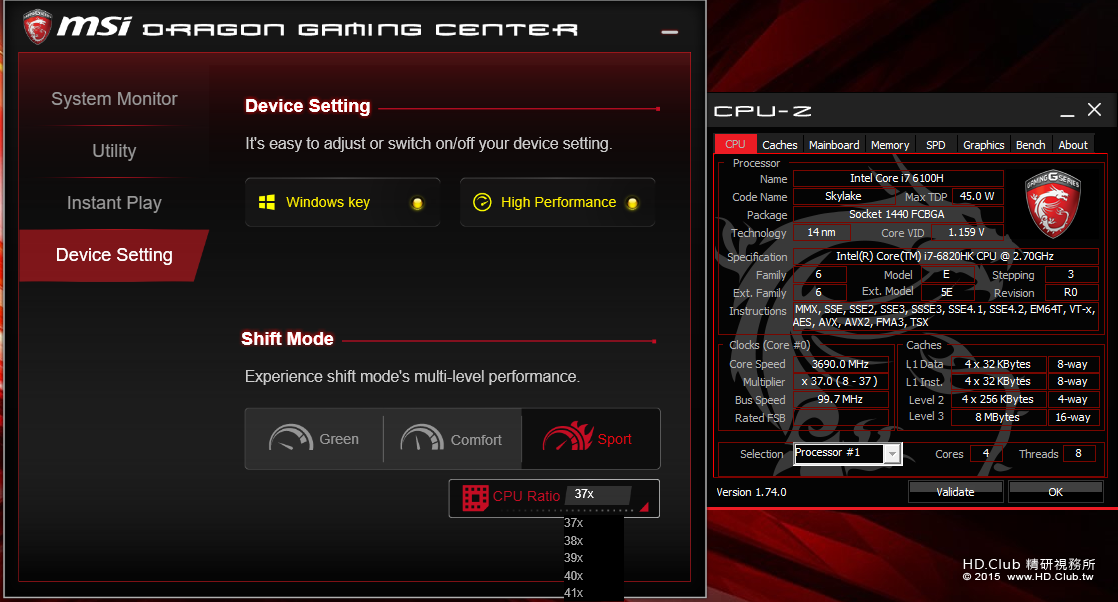Click the L1 Data value 4 x 32 KBytes
This screenshot has height=602, width=1118.
(x=998, y=364)
